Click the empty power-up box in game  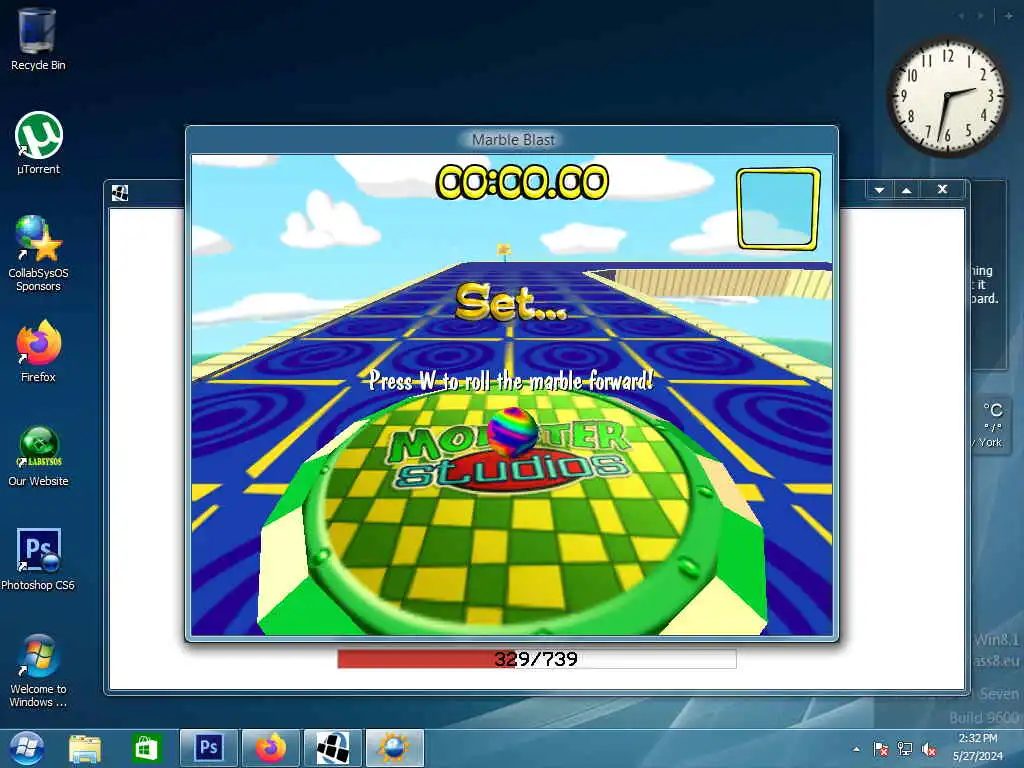(778, 209)
